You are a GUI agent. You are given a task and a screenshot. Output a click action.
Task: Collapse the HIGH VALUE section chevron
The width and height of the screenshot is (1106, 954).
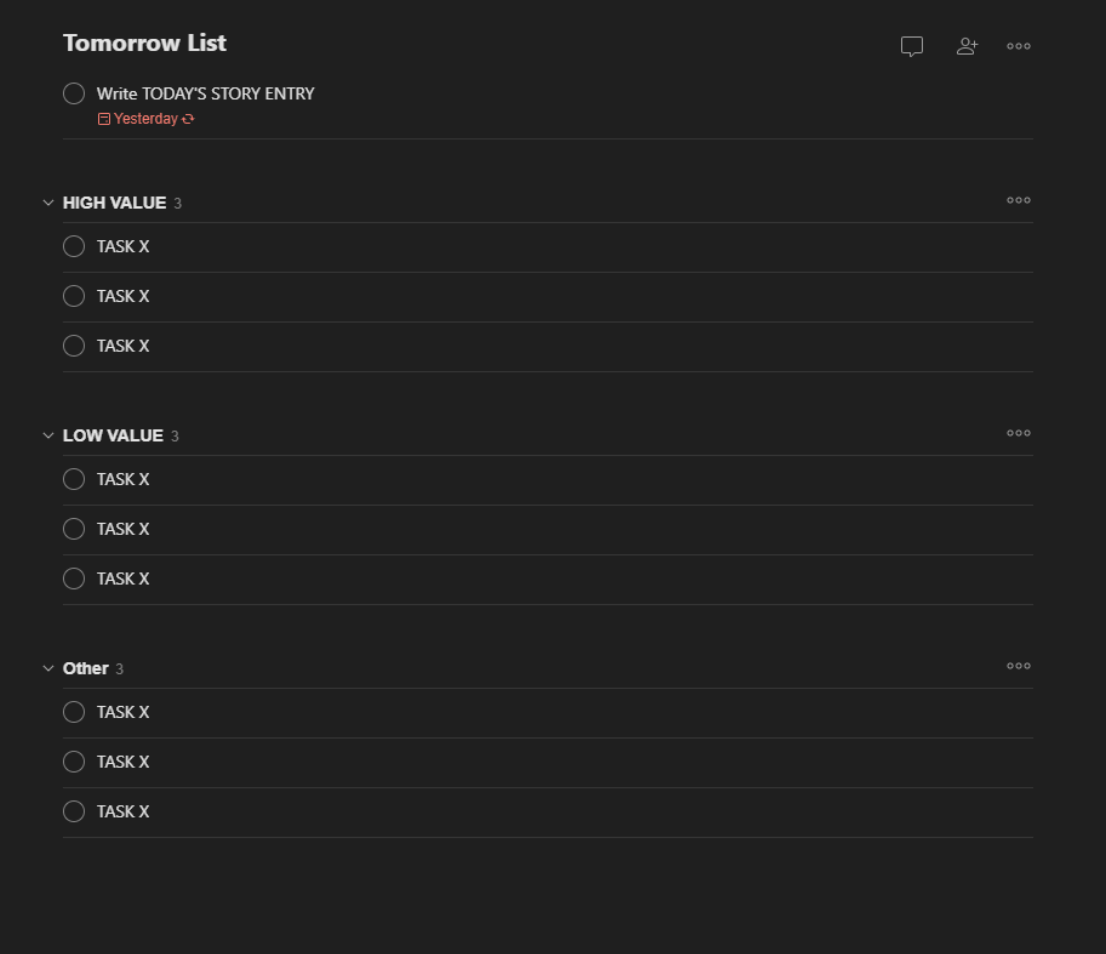pos(48,203)
